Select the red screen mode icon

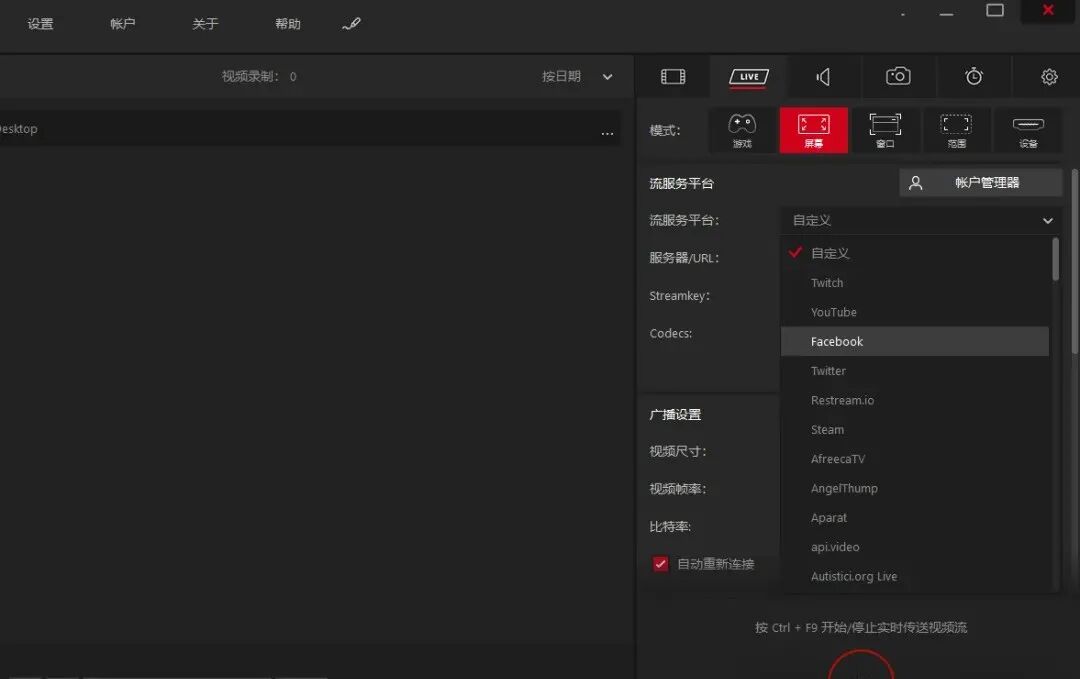tap(813, 130)
